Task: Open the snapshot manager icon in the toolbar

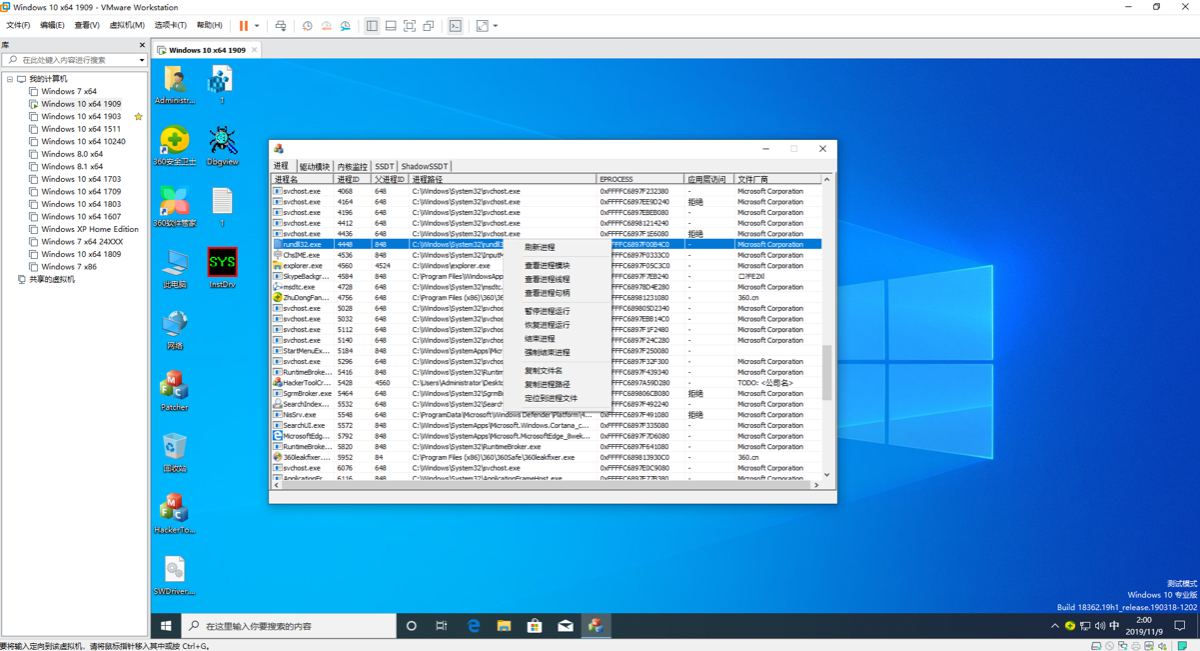Action: [x=345, y=26]
